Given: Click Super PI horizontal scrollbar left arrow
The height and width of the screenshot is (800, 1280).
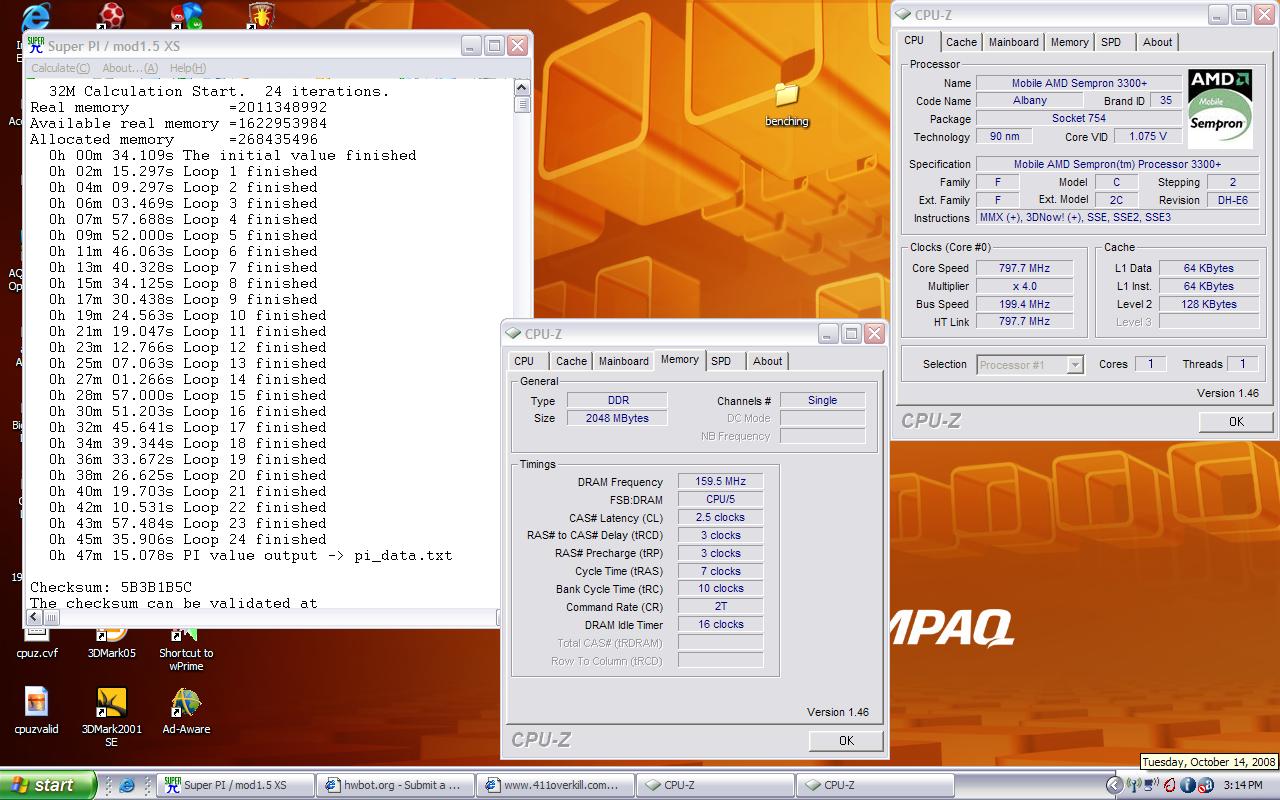Looking at the screenshot, I should (x=33, y=618).
